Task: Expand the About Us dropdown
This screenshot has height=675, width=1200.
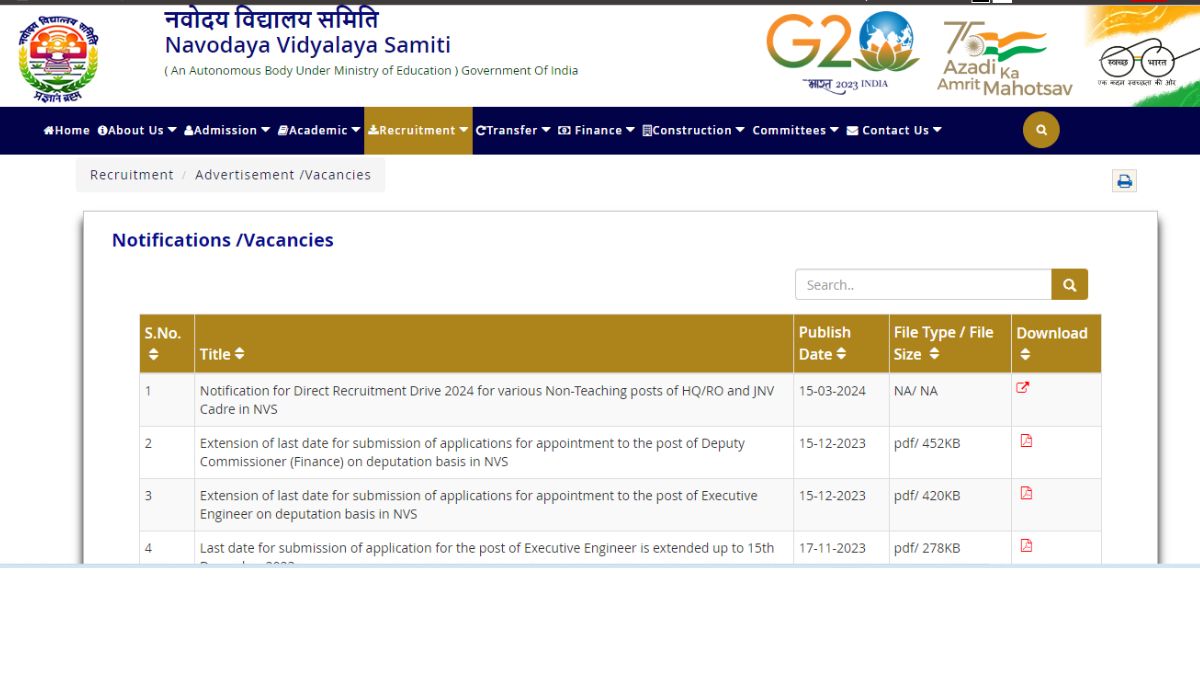Action: (135, 130)
